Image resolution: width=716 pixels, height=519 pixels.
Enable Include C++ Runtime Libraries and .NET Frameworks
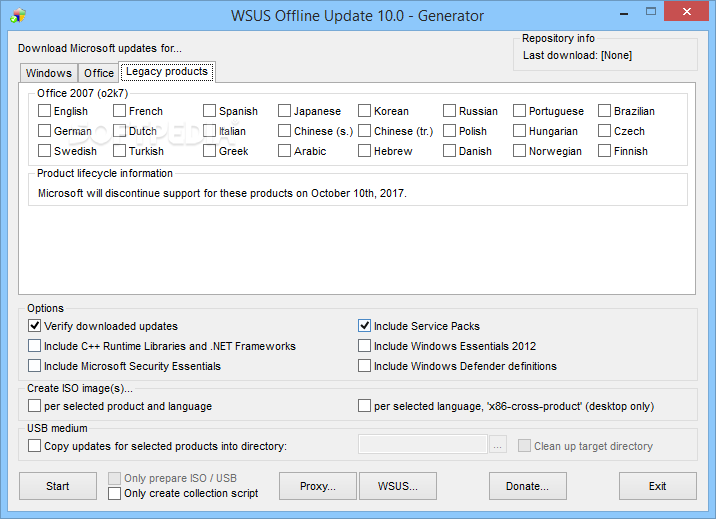tap(34, 346)
